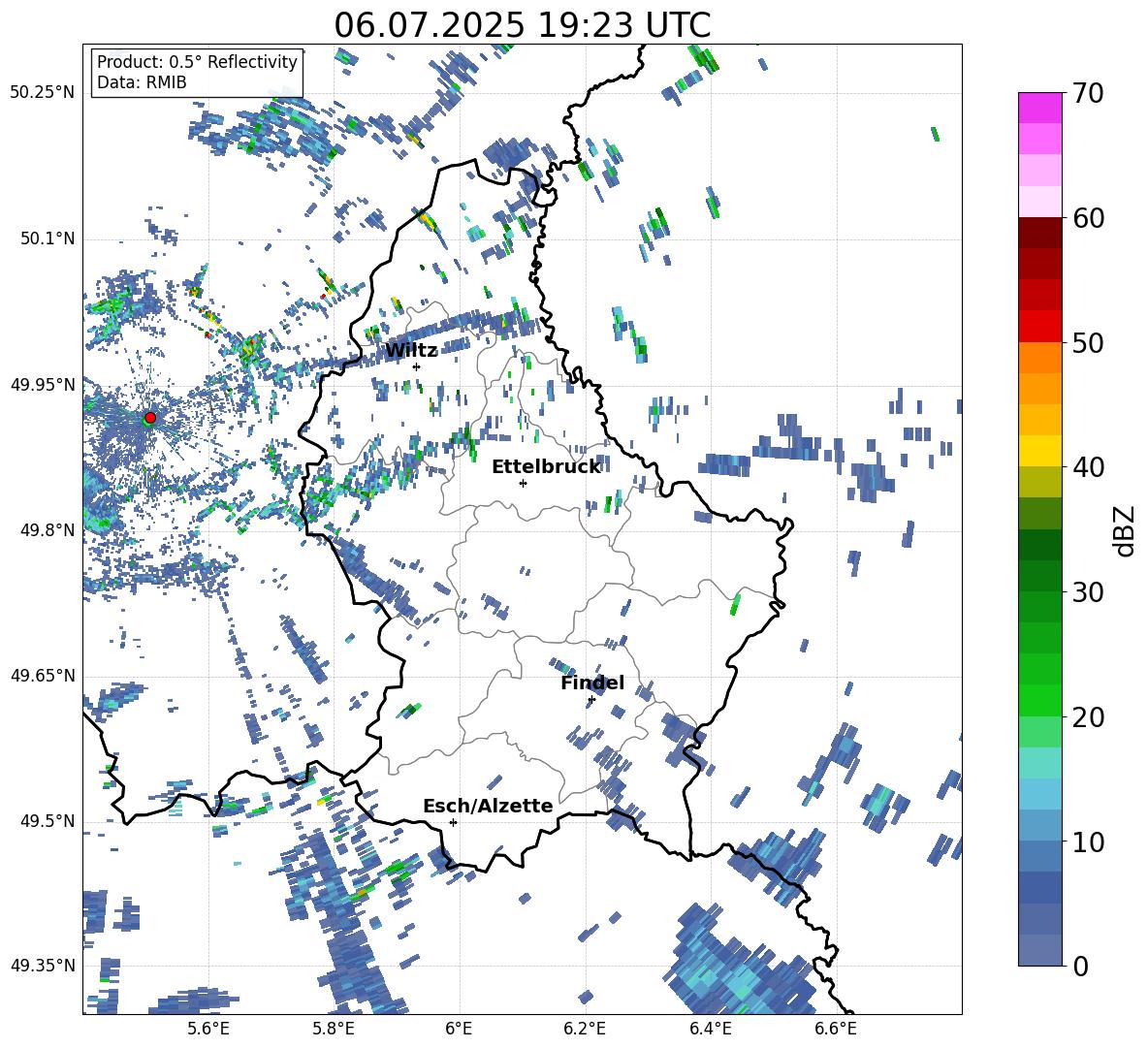Screen dimensions: 1148x1048
Task: Click the 50.1°N latitude tick label
Action: 48,238
